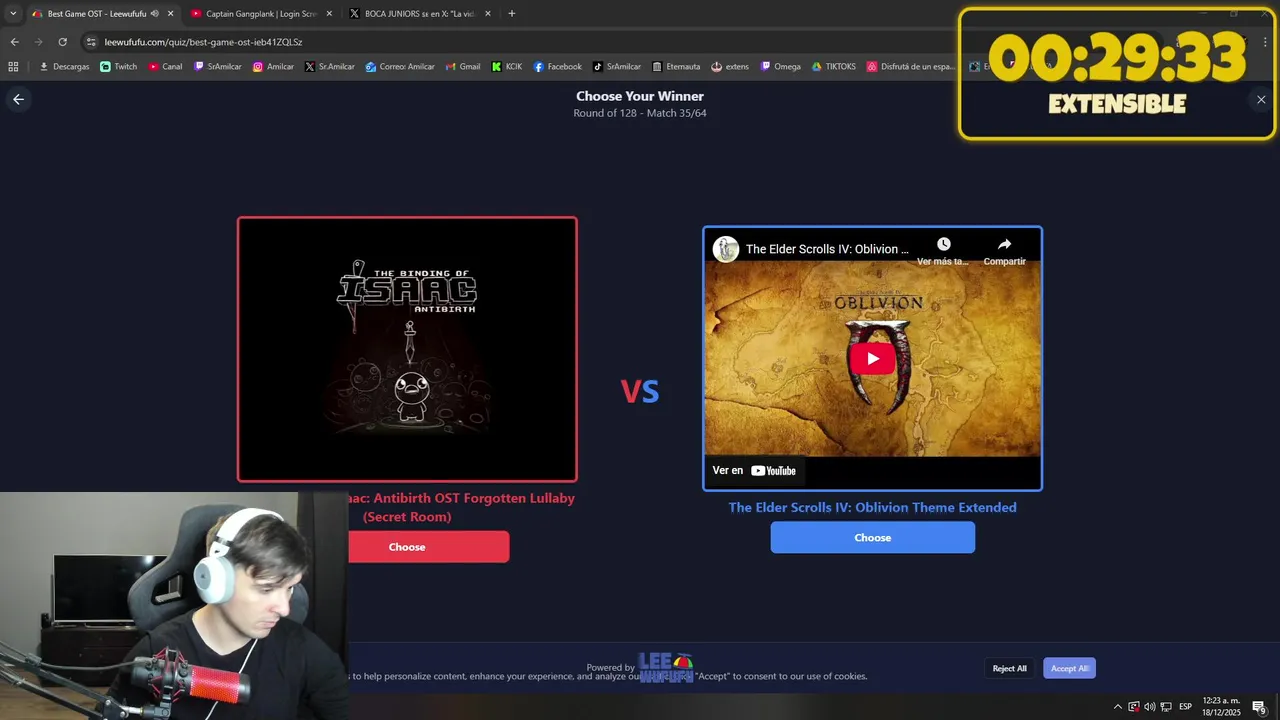
Task: Click Accept All cookies button
Action: 1069,668
